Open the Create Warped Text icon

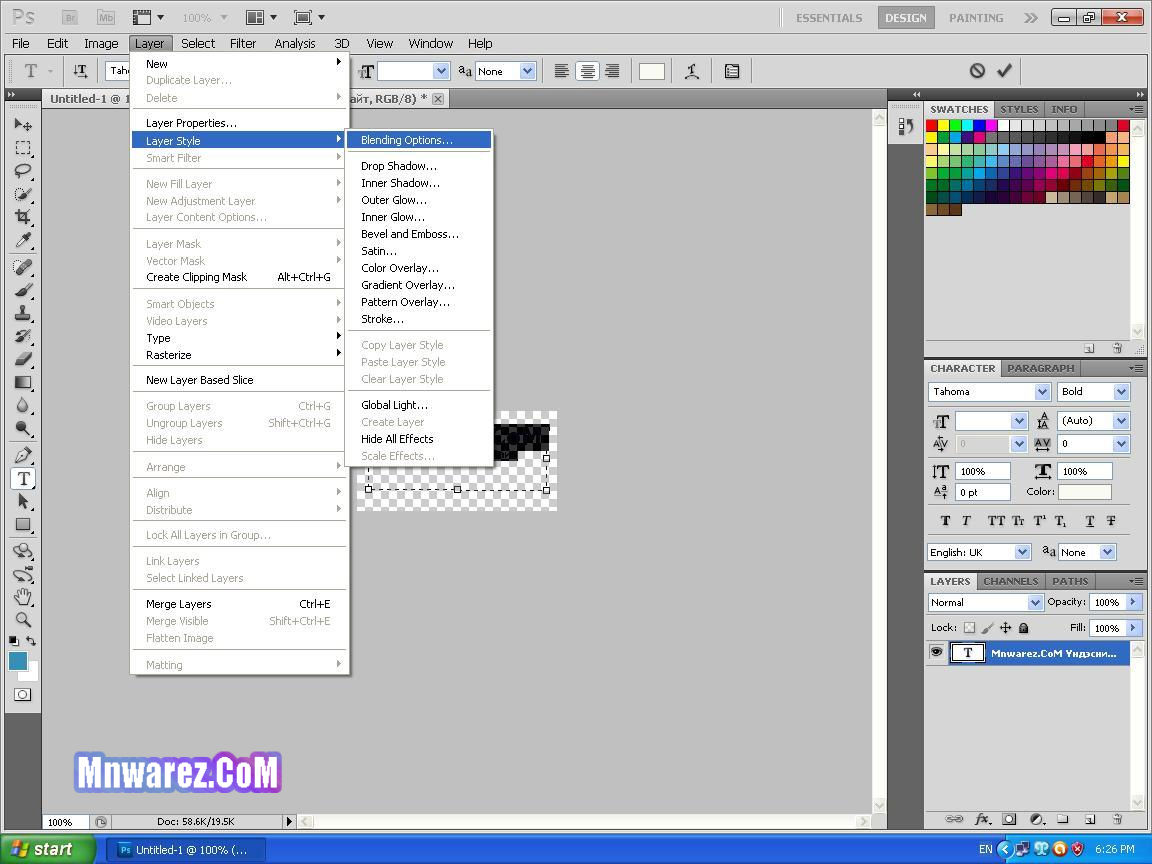coord(691,71)
